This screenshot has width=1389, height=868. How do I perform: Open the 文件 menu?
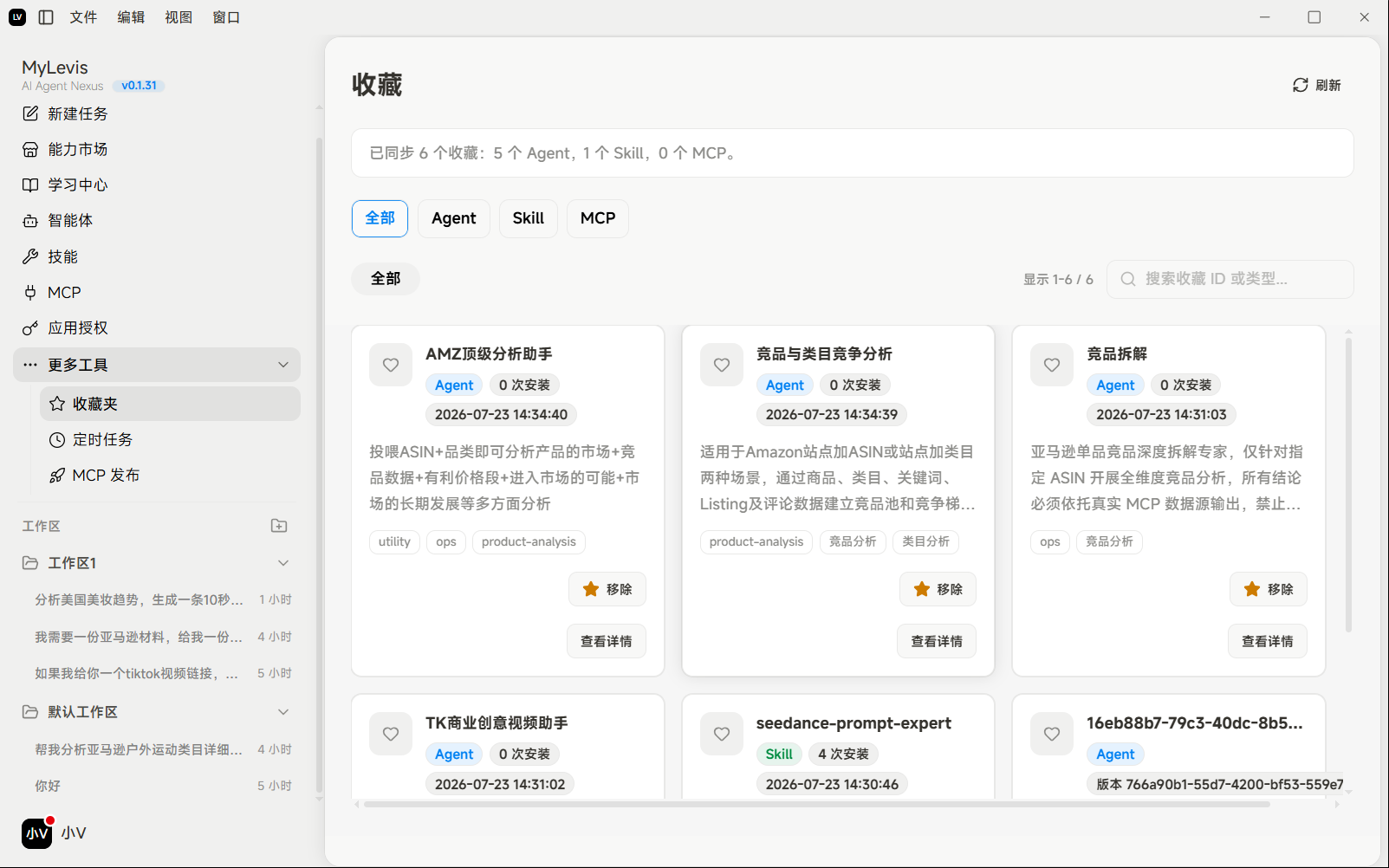pos(83,17)
